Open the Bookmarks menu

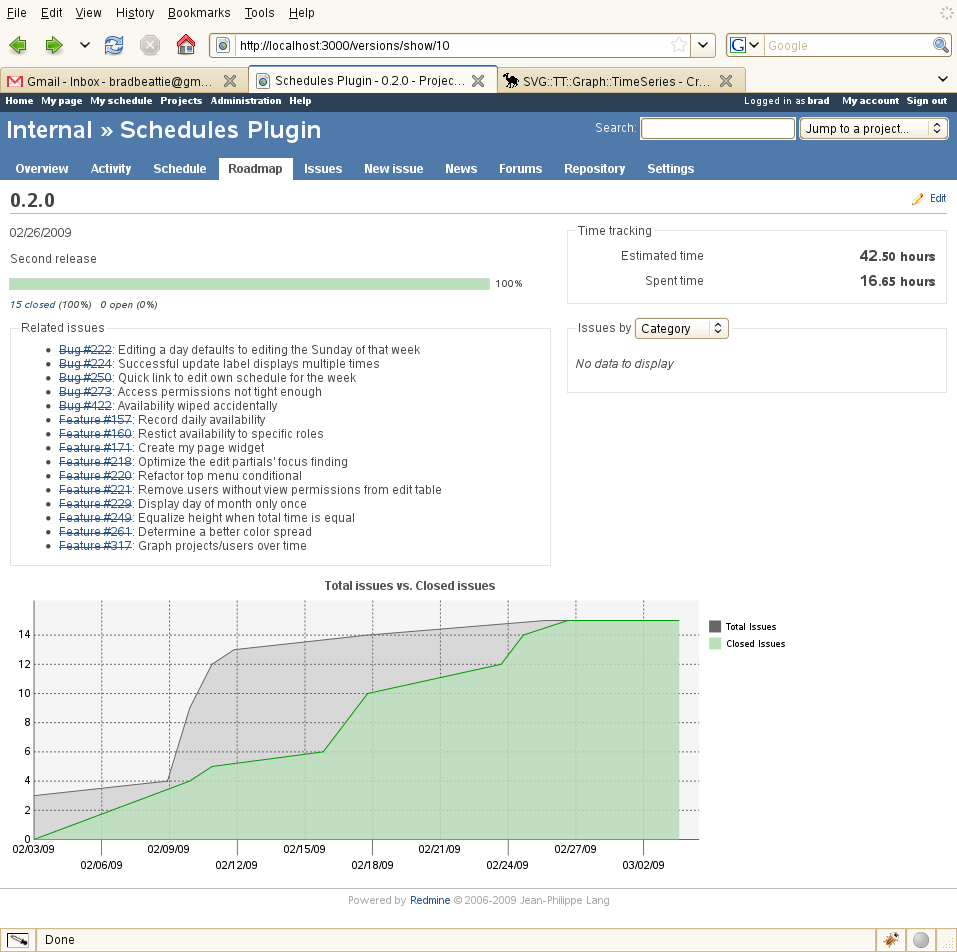(x=199, y=13)
